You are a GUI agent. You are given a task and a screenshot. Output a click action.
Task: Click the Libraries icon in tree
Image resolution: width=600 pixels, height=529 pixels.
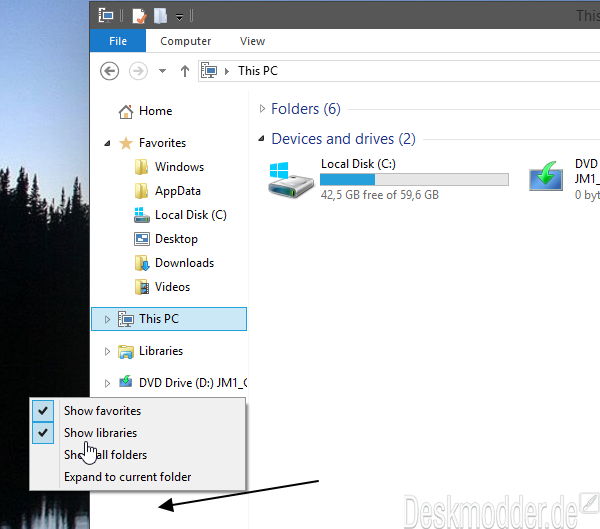pos(126,351)
